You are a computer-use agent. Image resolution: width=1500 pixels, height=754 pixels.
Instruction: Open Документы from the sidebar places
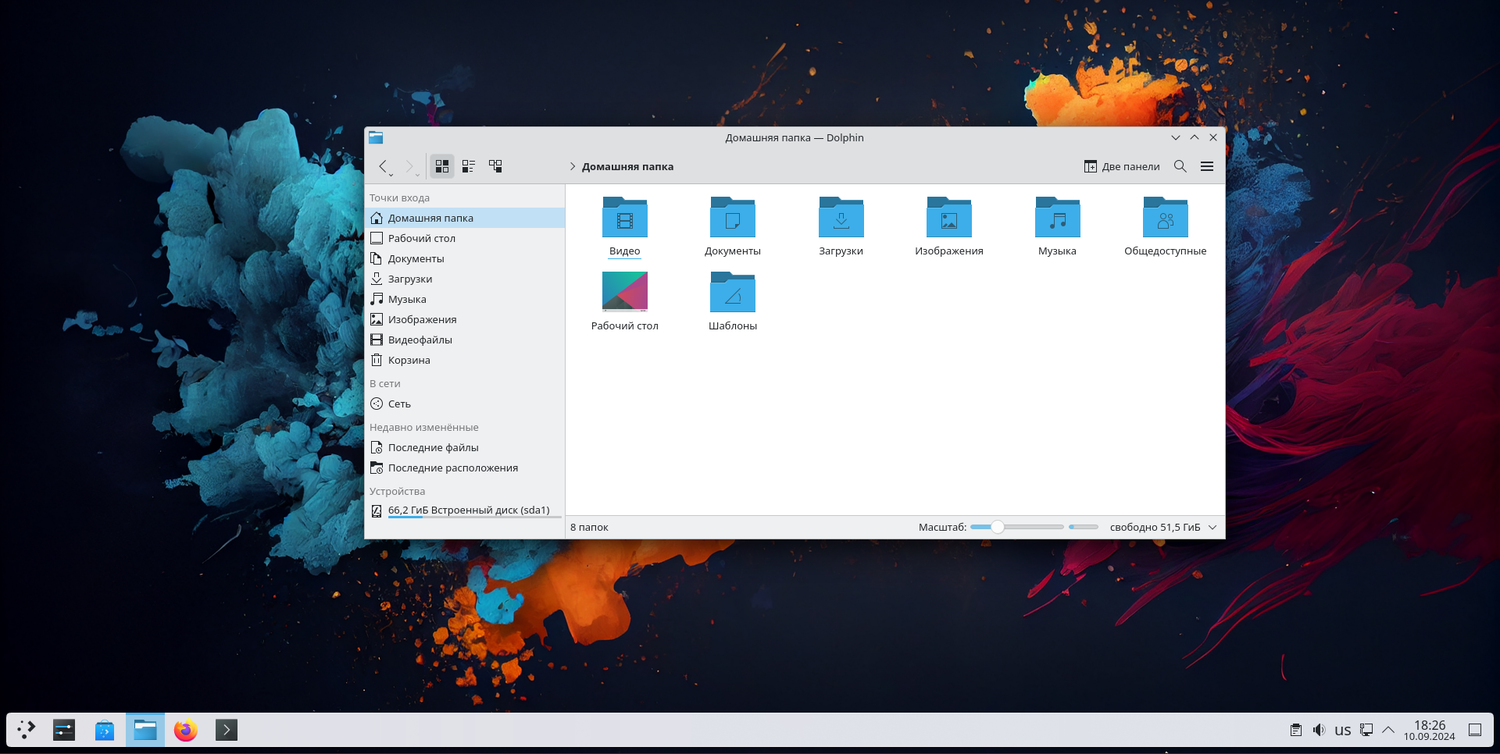[x=465, y=258]
